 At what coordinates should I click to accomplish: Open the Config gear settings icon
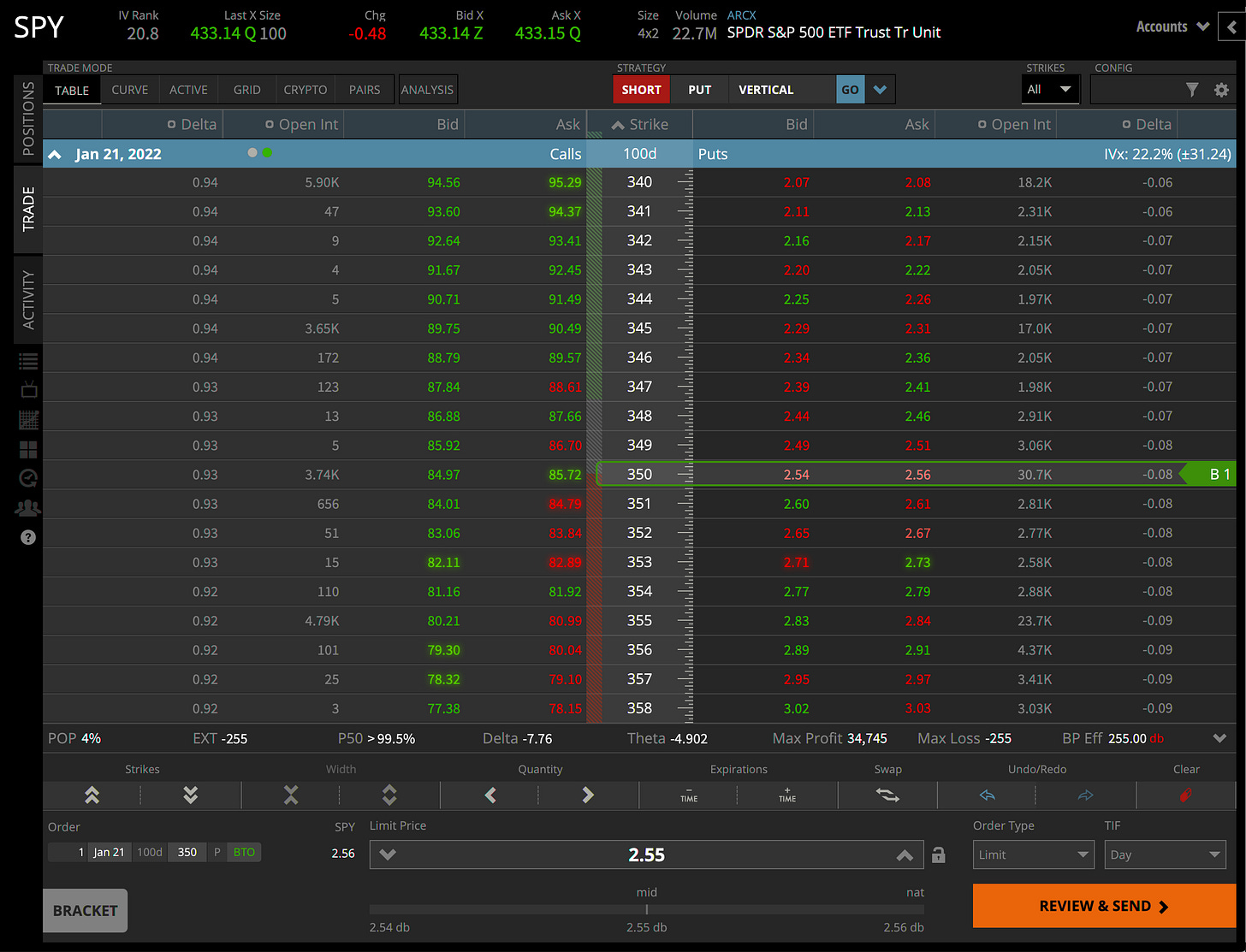click(x=1221, y=90)
